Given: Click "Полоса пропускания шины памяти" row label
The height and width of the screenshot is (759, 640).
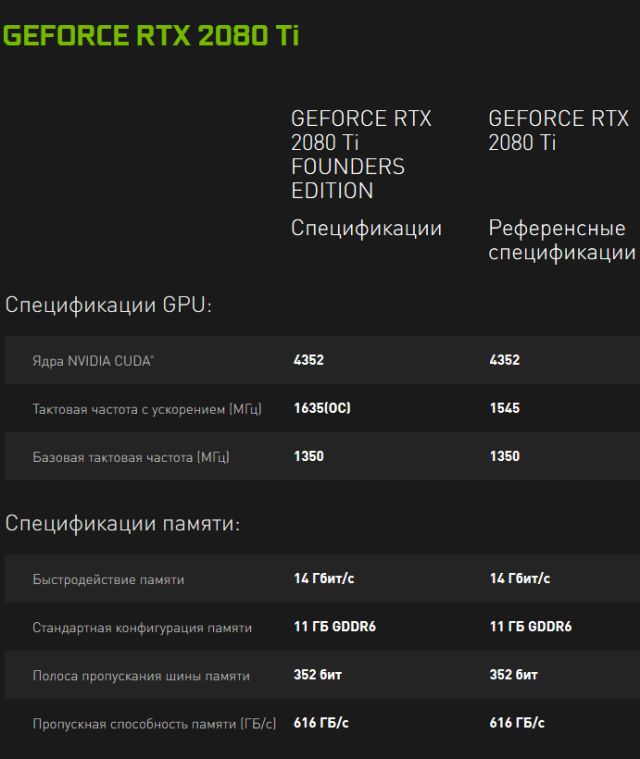Looking at the screenshot, I should click(141, 676).
